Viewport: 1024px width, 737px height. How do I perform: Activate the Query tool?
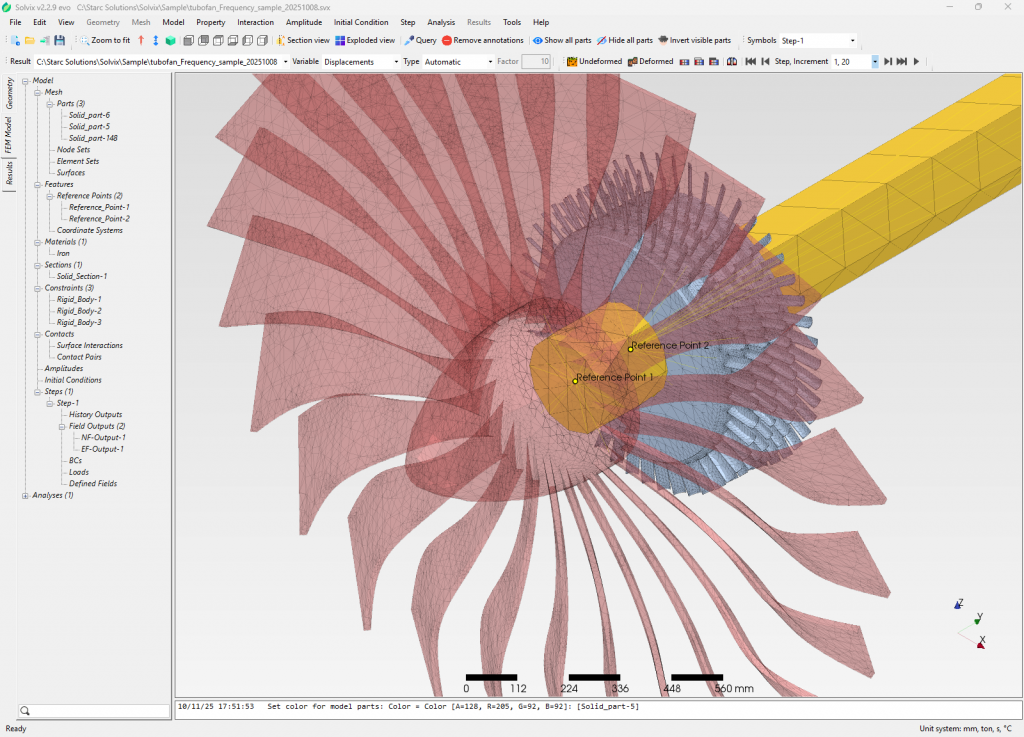tap(420, 41)
